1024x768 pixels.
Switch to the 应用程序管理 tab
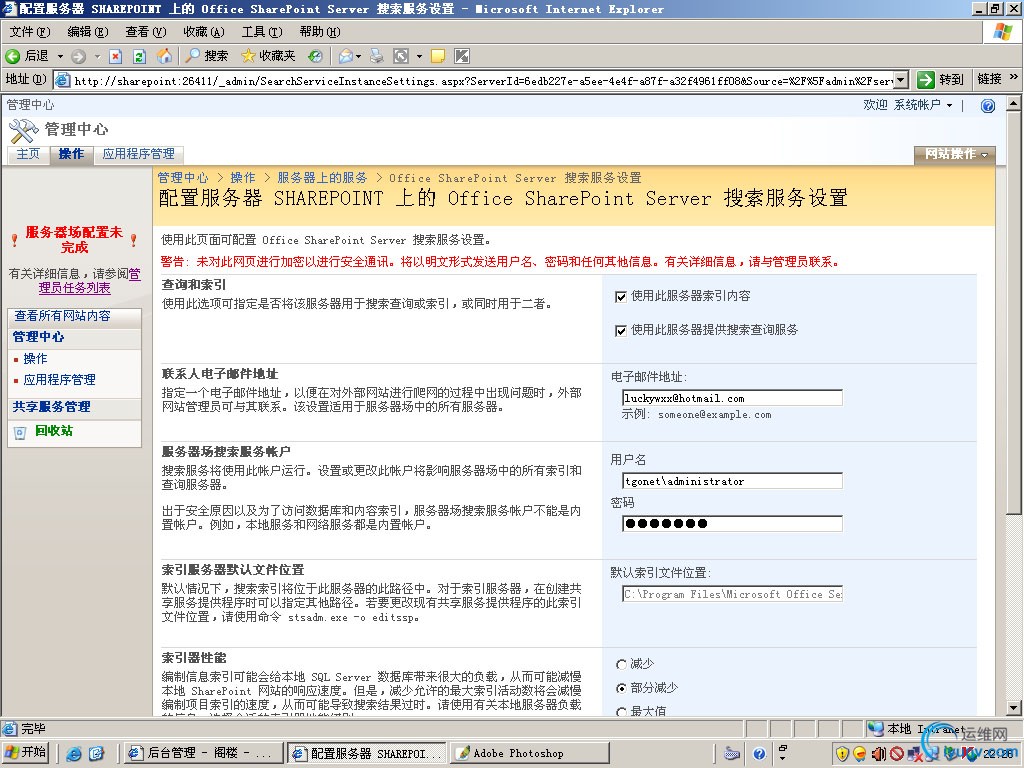[138, 154]
